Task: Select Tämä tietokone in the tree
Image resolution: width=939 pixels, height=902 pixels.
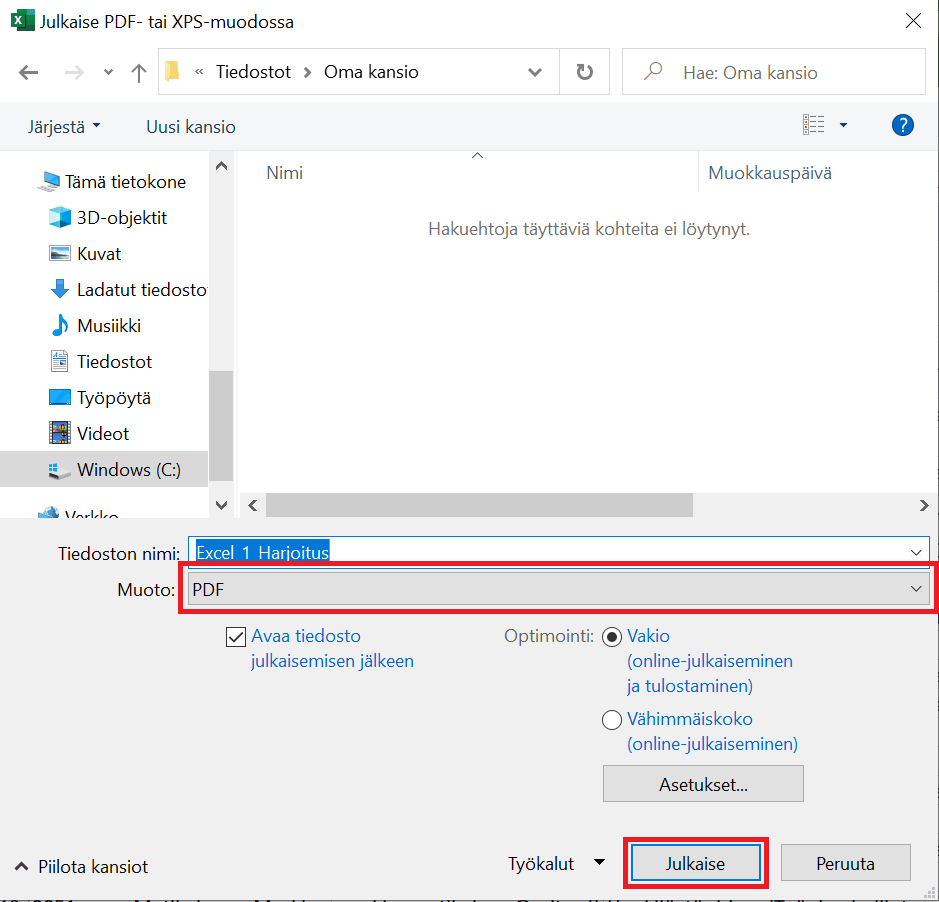Action: (x=125, y=182)
